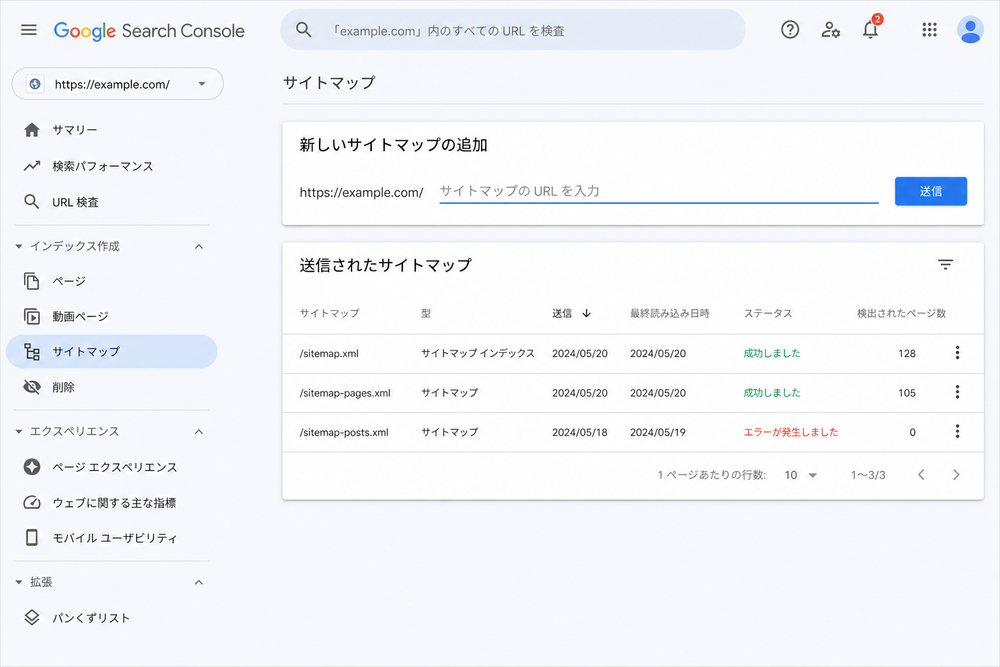Click the 最終読み込み日時 column header
Image resolution: width=1000 pixels, height=667 pixels.
pos(670,313)
